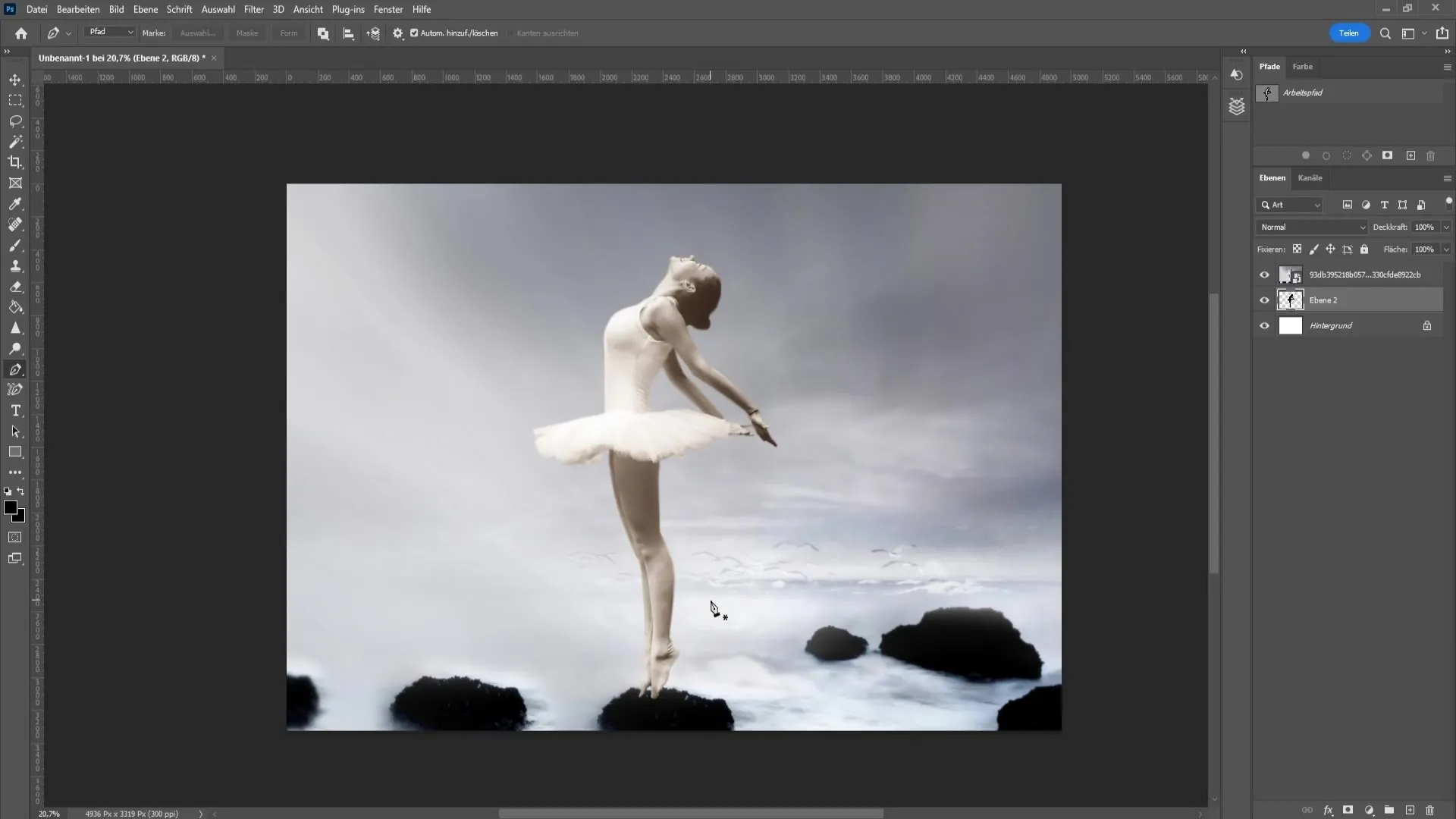Select the Eyedropper tool
This screenshot has width=1456, height=819.
(x=15, y=204)
